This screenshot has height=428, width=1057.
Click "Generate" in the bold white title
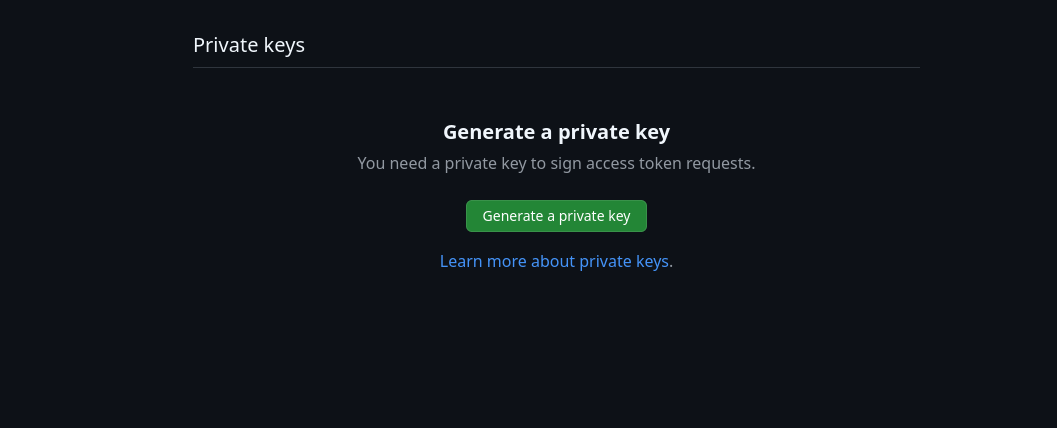pos(486,132)
